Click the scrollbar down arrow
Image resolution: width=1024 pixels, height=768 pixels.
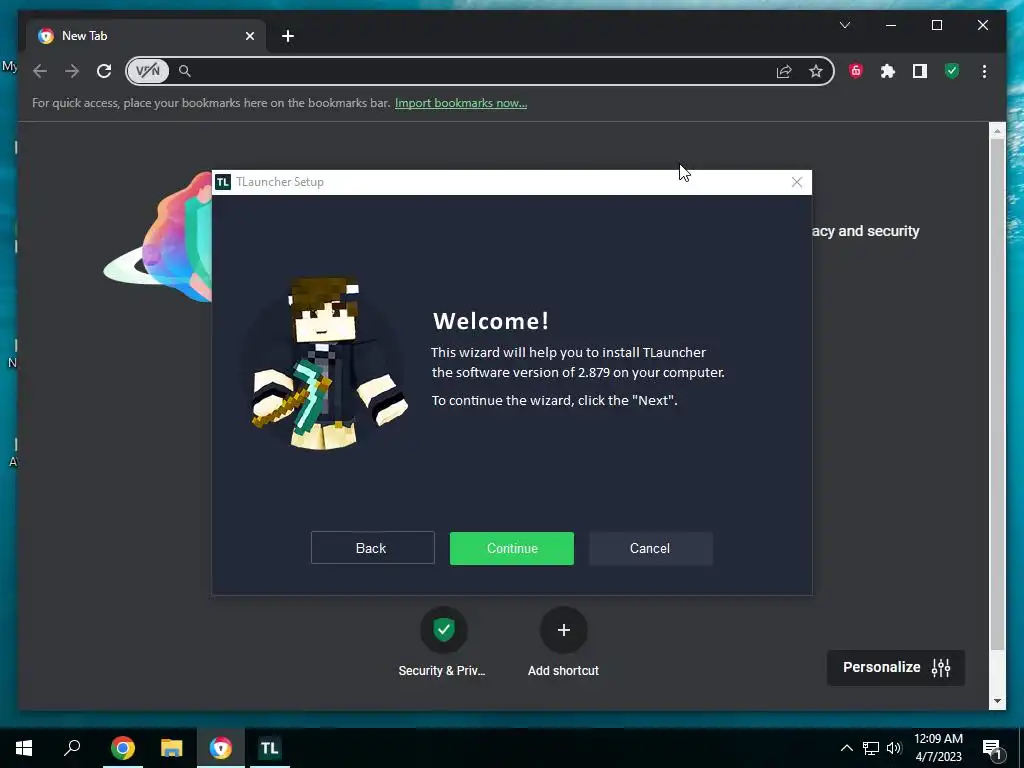click(x=997, y=701)
